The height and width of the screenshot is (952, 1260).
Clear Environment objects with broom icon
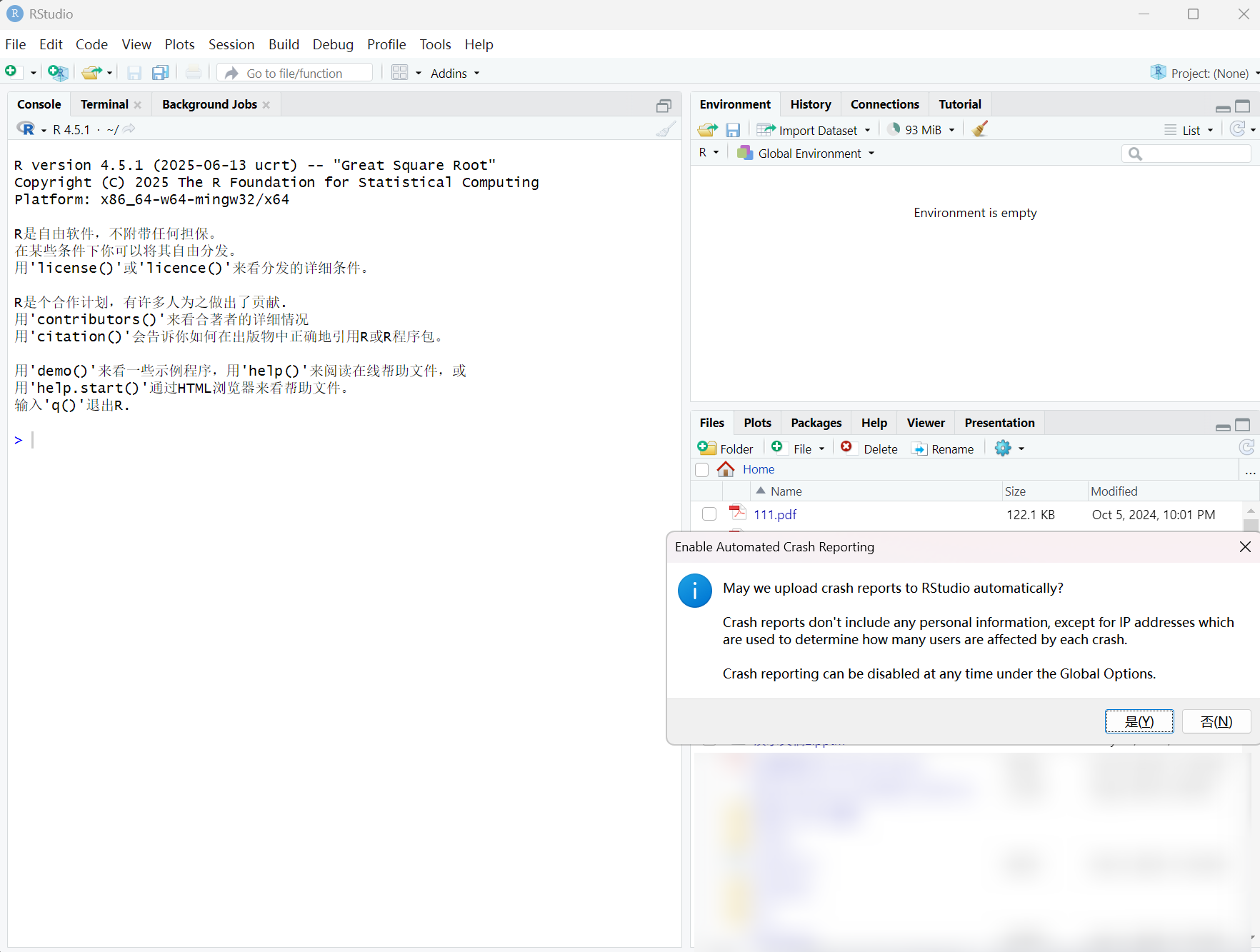click(980, 129)
